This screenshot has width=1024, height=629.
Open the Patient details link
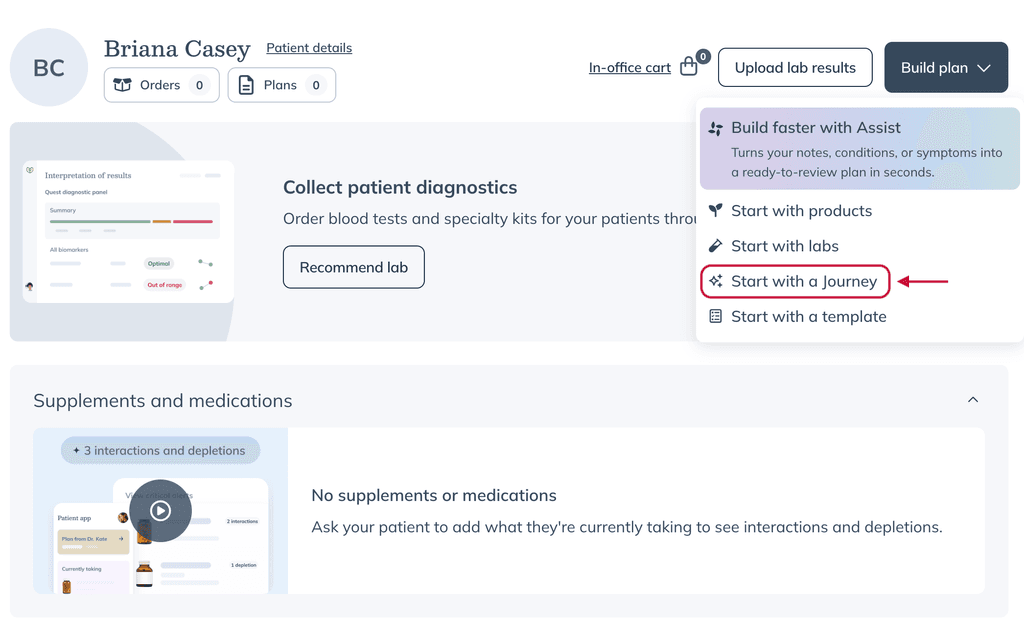309,48
